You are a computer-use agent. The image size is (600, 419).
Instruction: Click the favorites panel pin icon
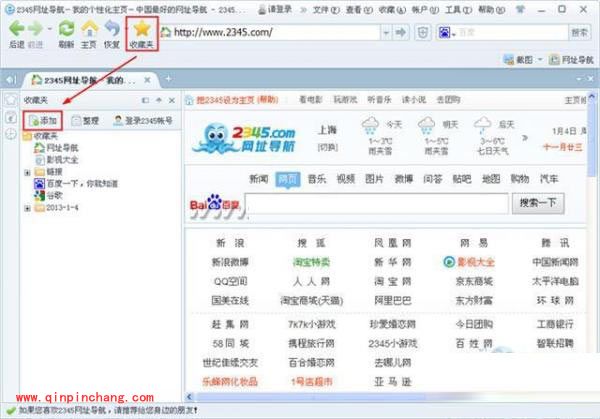159,100
